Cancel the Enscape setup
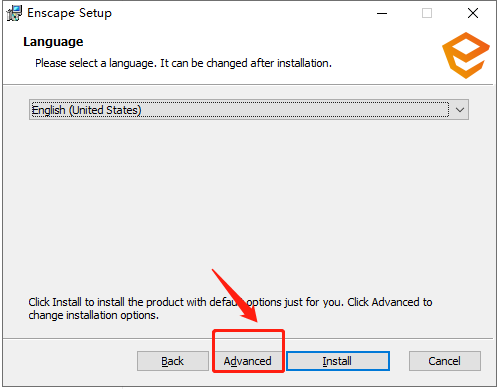499x389 pixels. 445,361
